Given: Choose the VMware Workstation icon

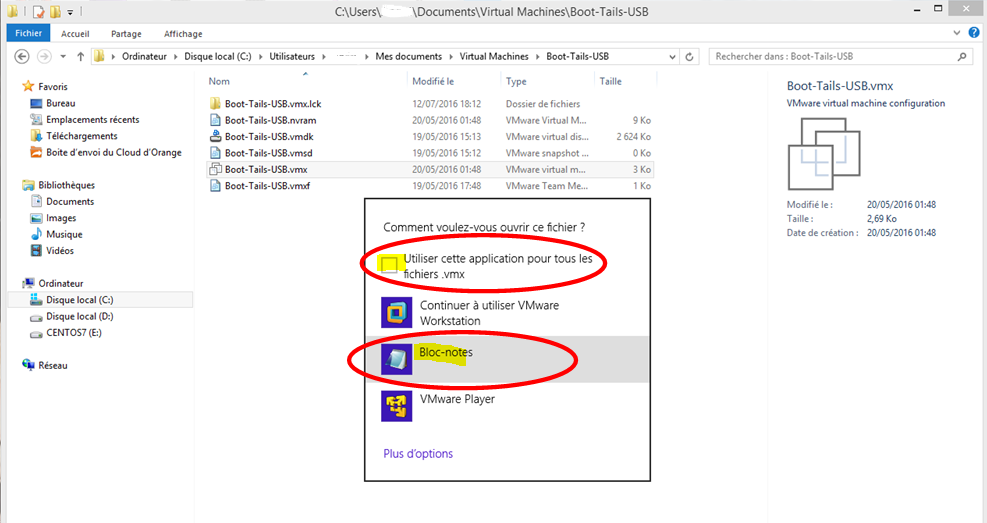Looking at the screenshot, I should [397, 312].
